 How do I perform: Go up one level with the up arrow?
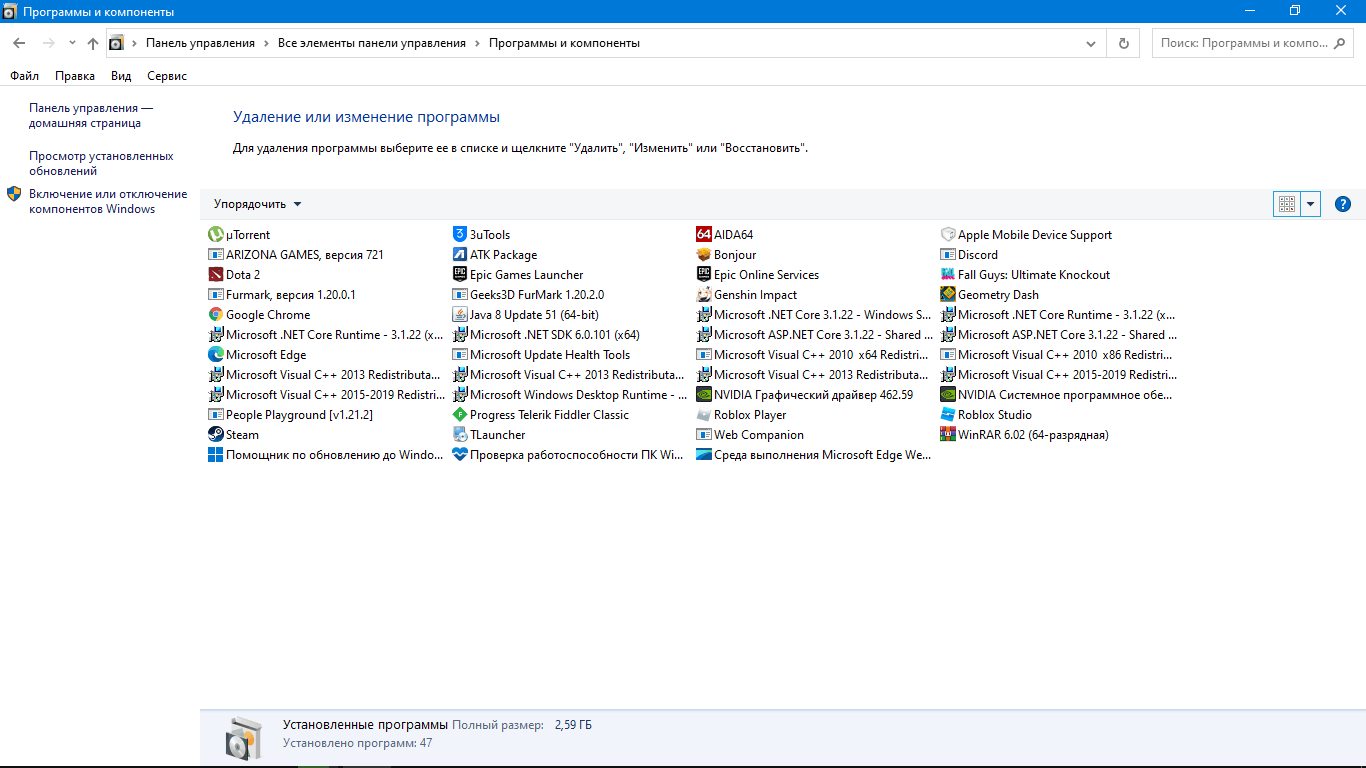[93, 43]
